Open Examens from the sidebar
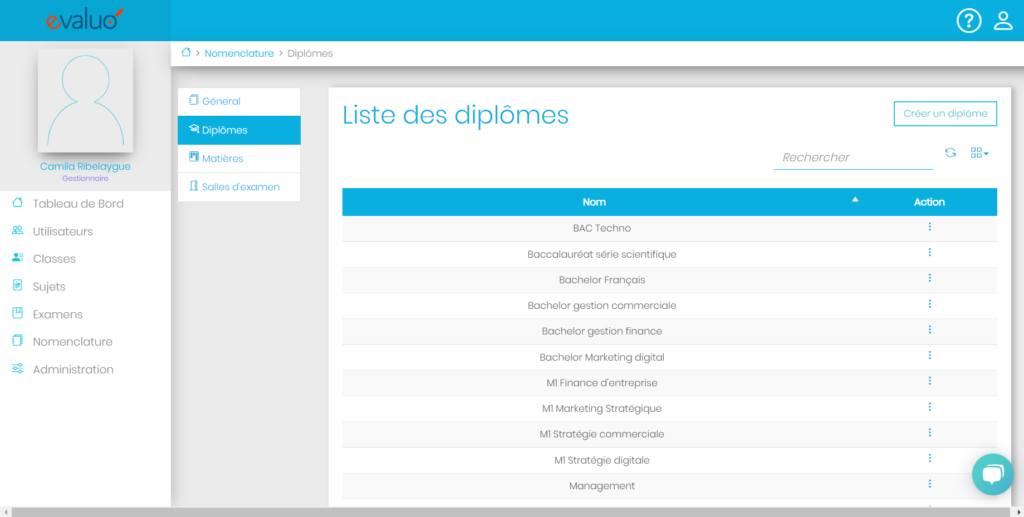 pos(58,314)
